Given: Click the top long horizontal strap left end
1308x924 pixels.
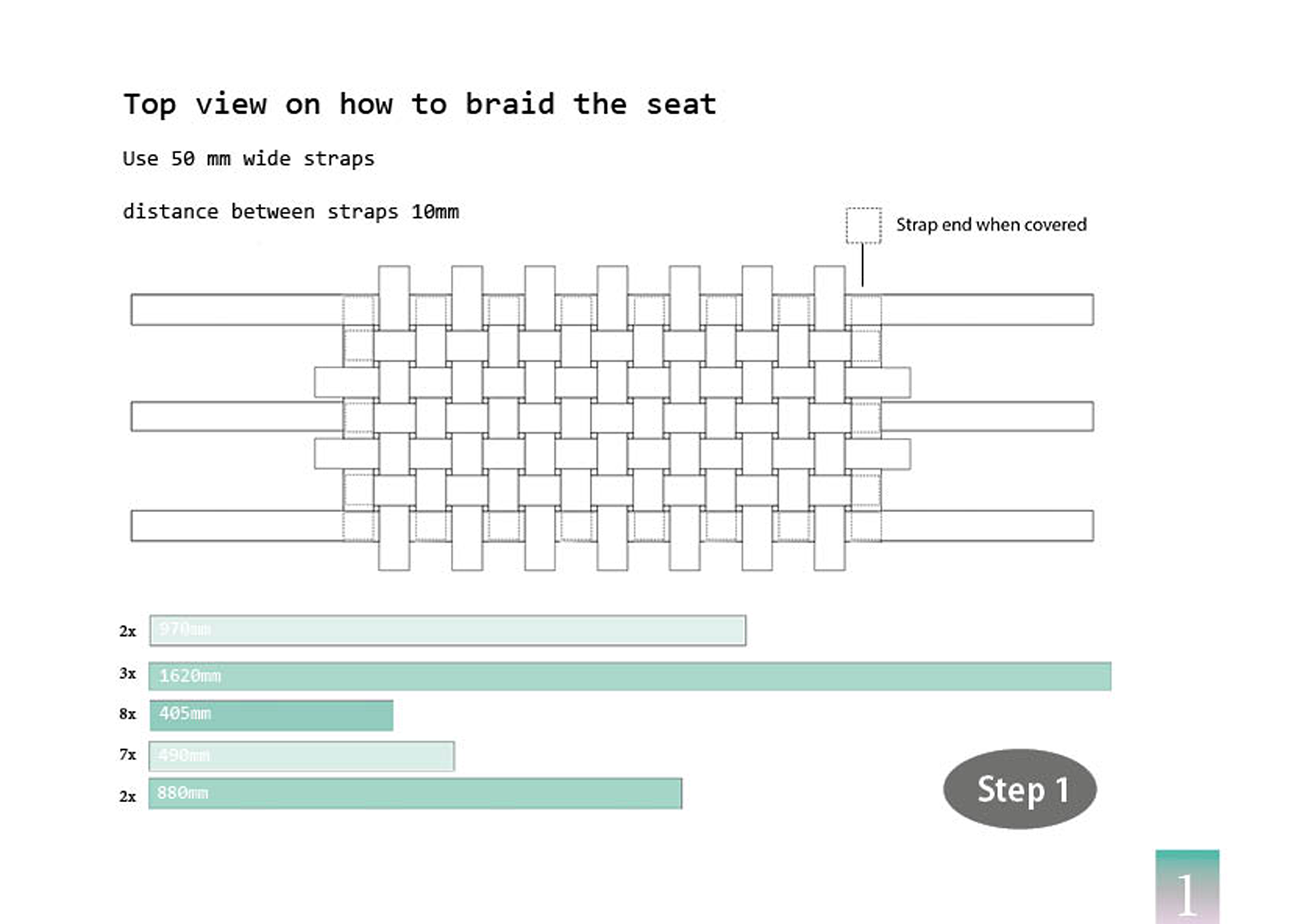Looking at the screenshot, I should 236,310.
